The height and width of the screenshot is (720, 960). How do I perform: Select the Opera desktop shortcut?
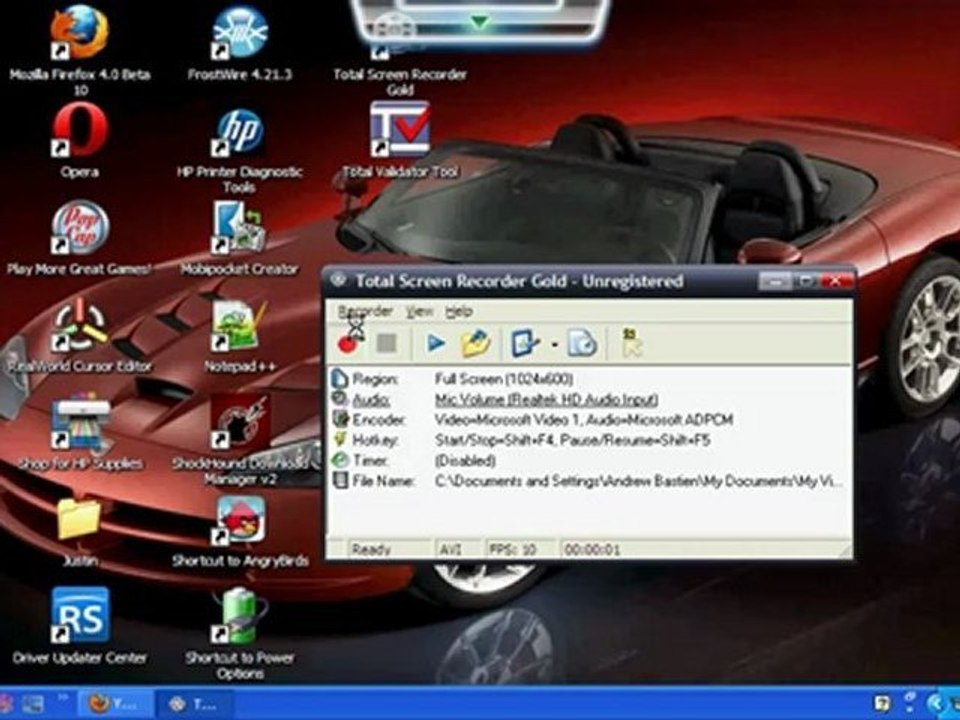80,141
